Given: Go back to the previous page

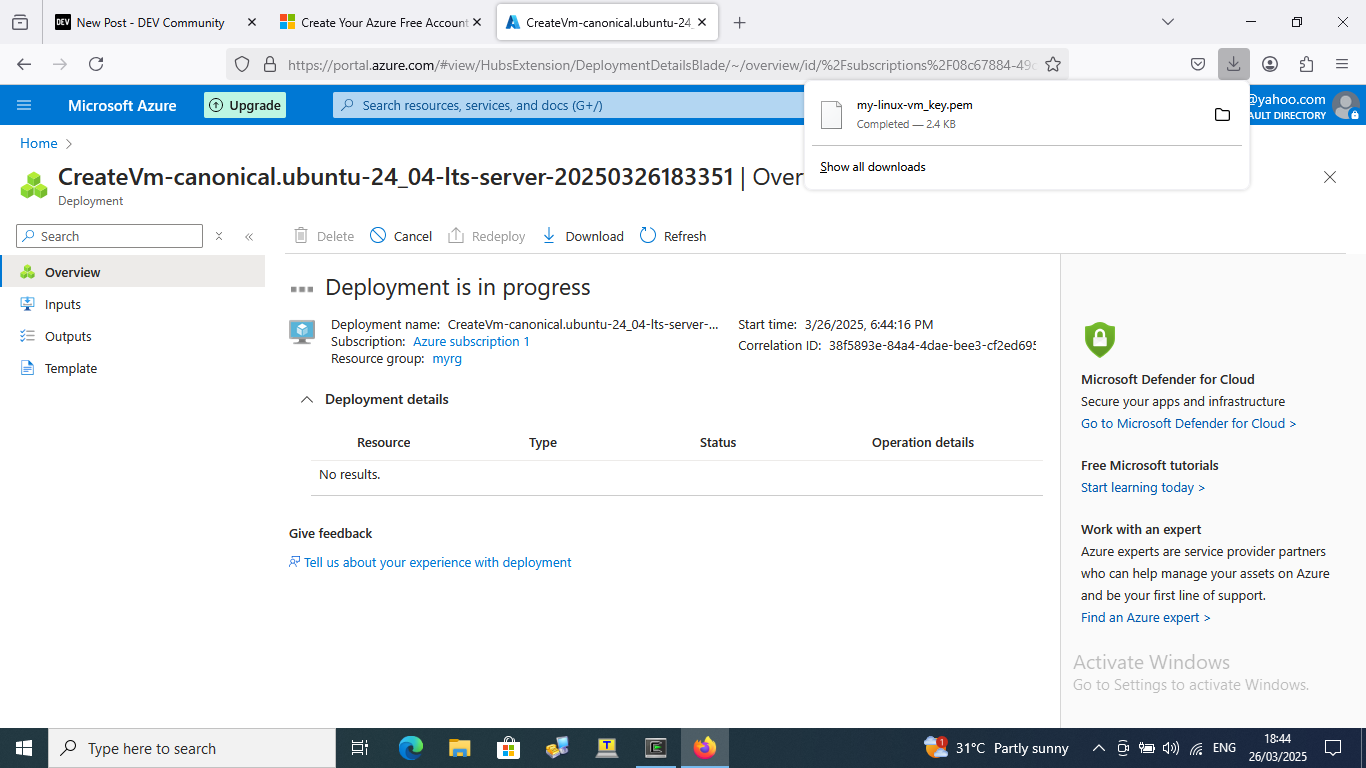Looking at the screenshot, I should click(x=24, y=64).
